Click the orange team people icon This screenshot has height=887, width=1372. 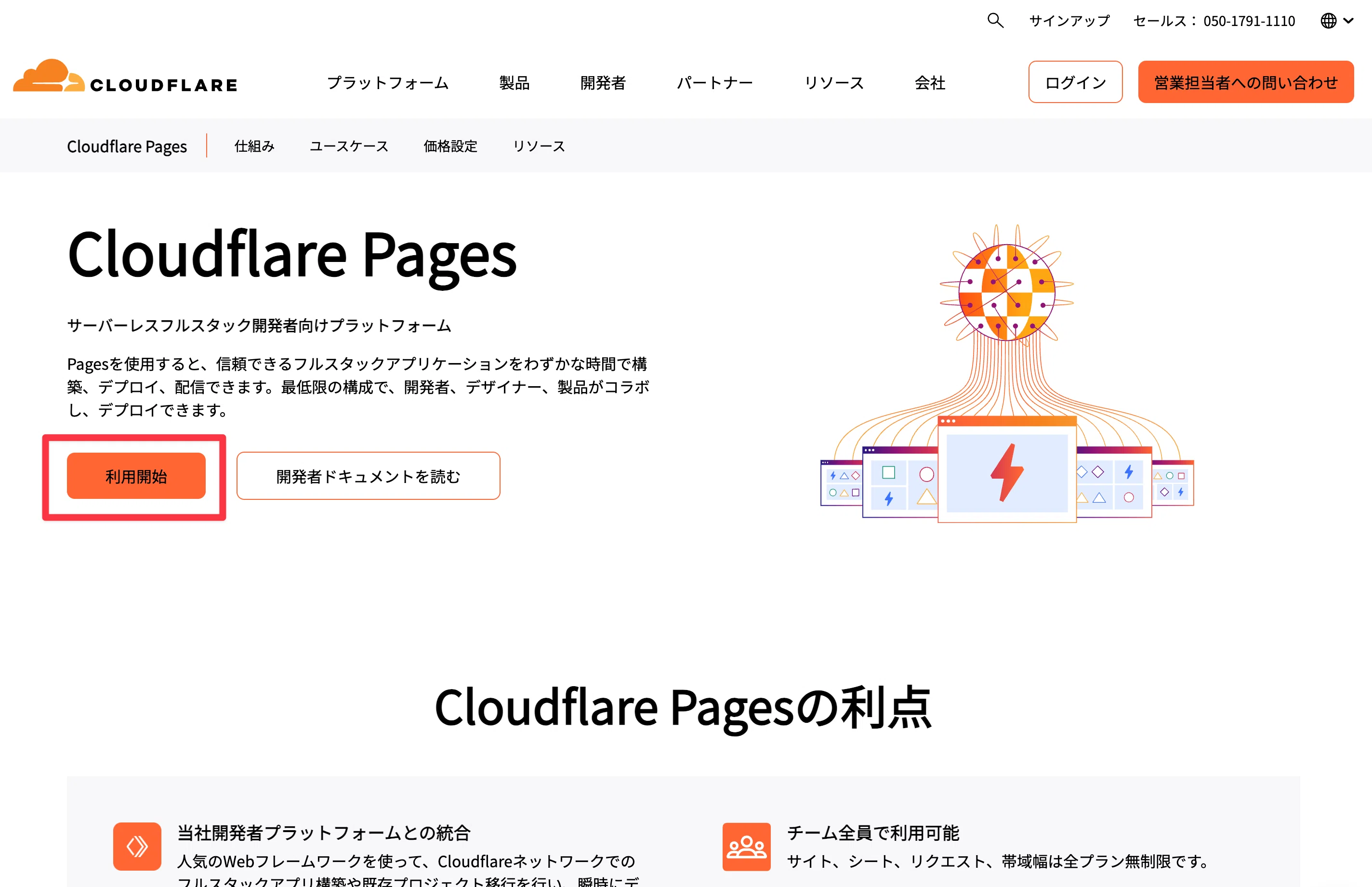(746, 846)
